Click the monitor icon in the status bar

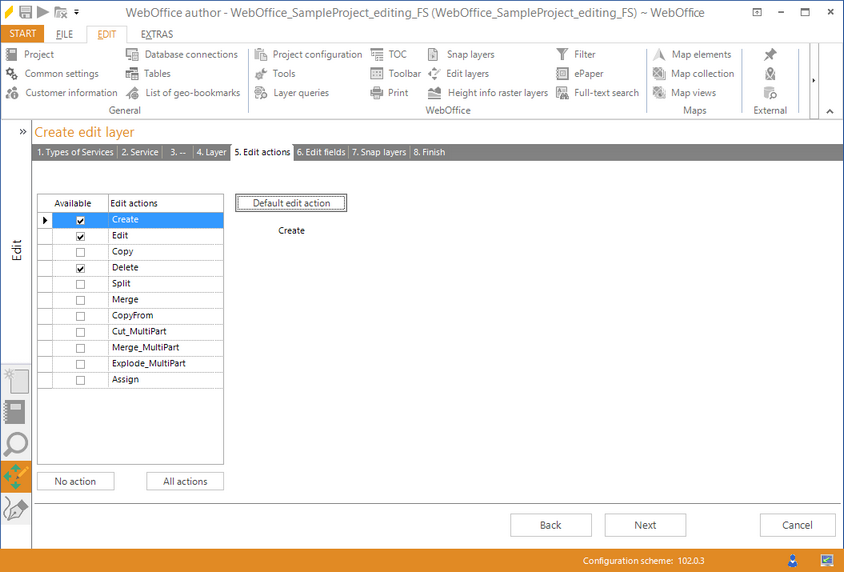pos(827,561)
